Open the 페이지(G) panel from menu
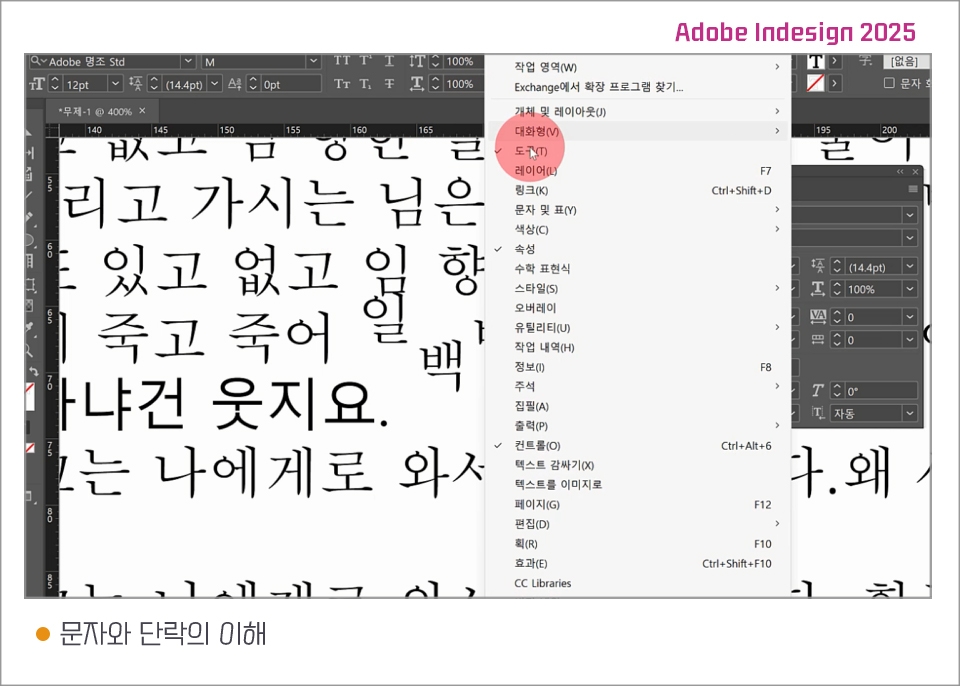Image resolution: width=960 pixels, height=686 pixels. (637, 504)
